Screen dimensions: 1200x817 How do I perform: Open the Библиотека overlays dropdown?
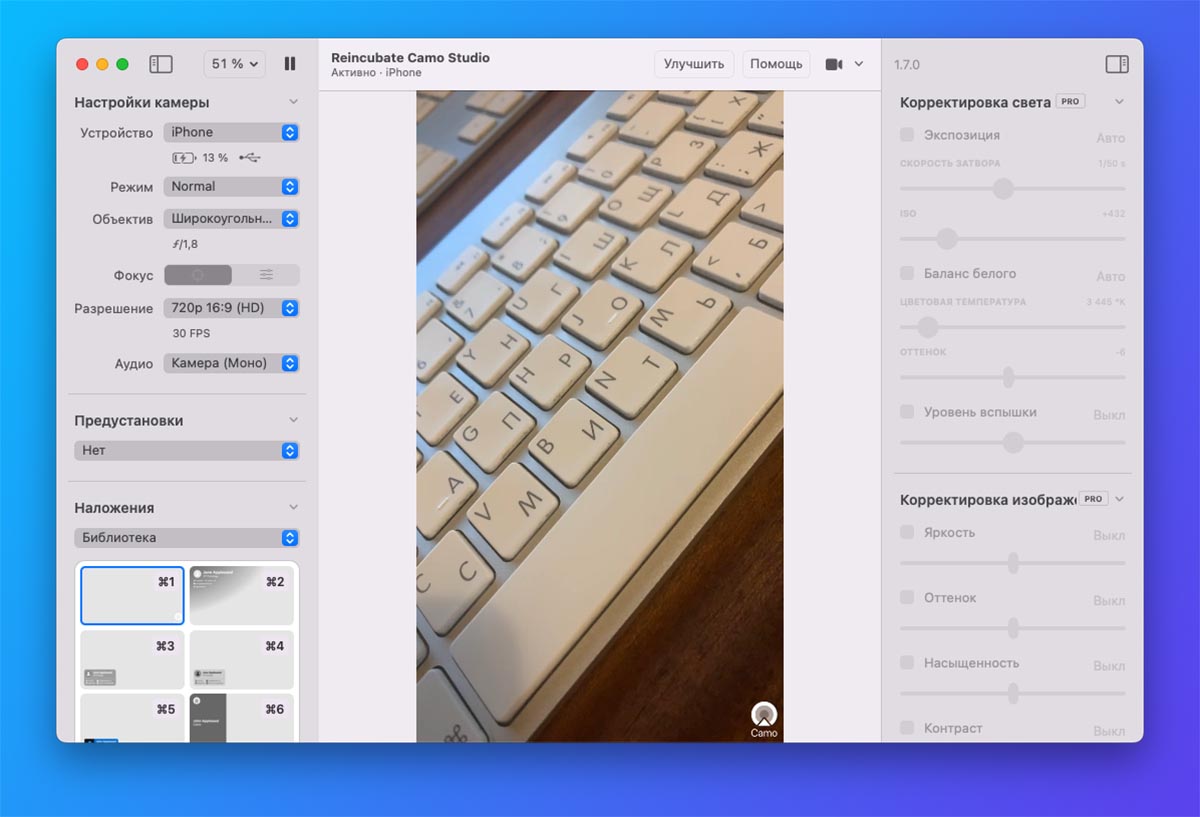[x=187, y=537]
